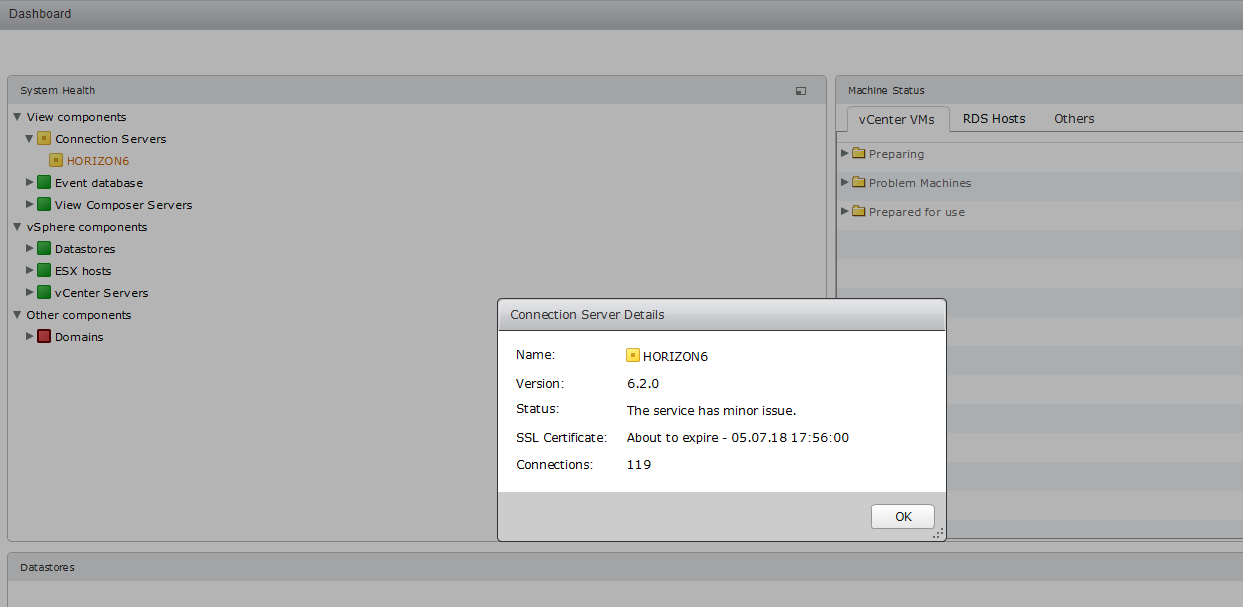Viewport: 1243px width, 607px height.
Task: Click the green View Composer Servers icon
Action: point(44,205)
